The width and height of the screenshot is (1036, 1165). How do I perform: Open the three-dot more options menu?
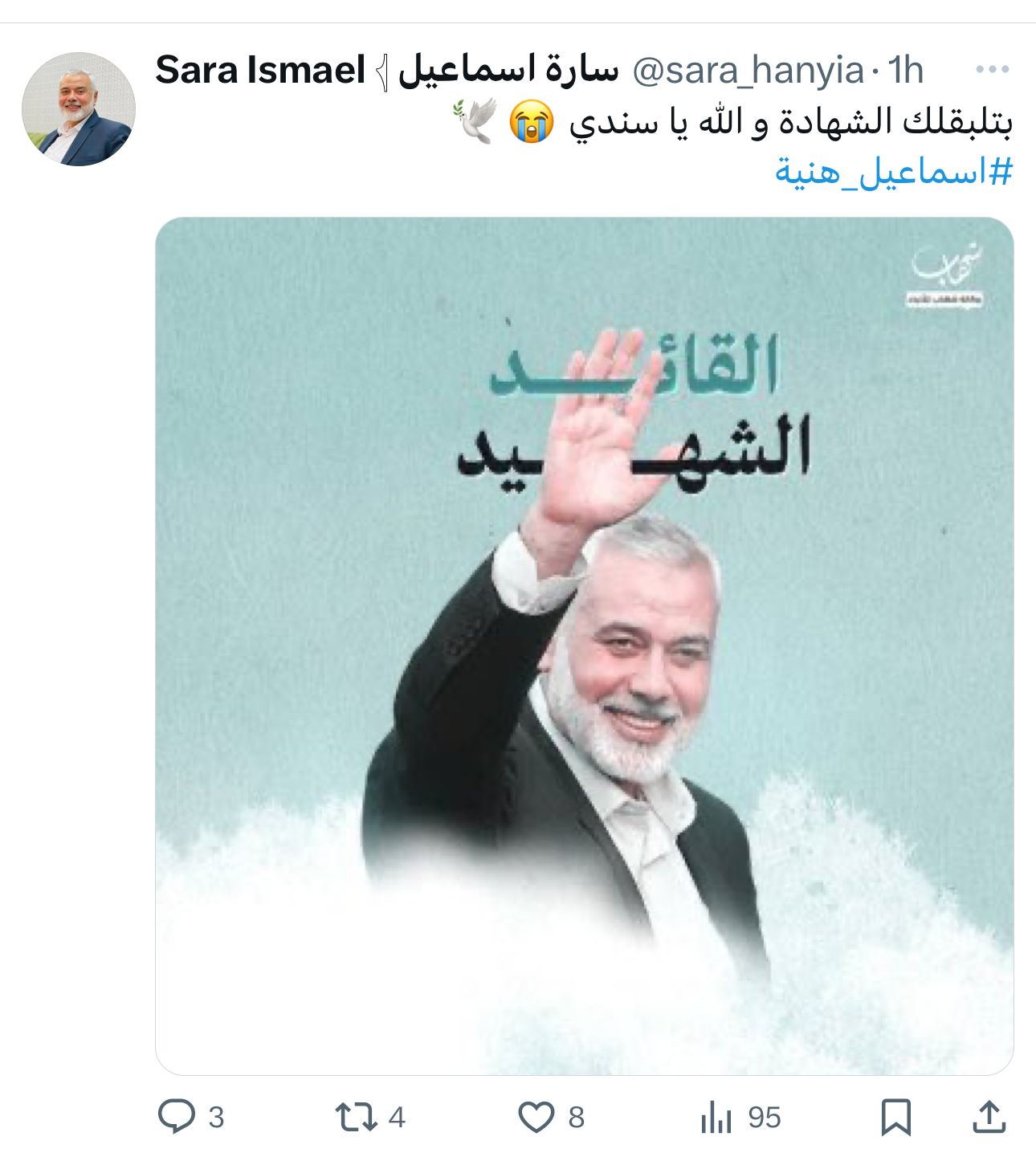pos(993,70)
